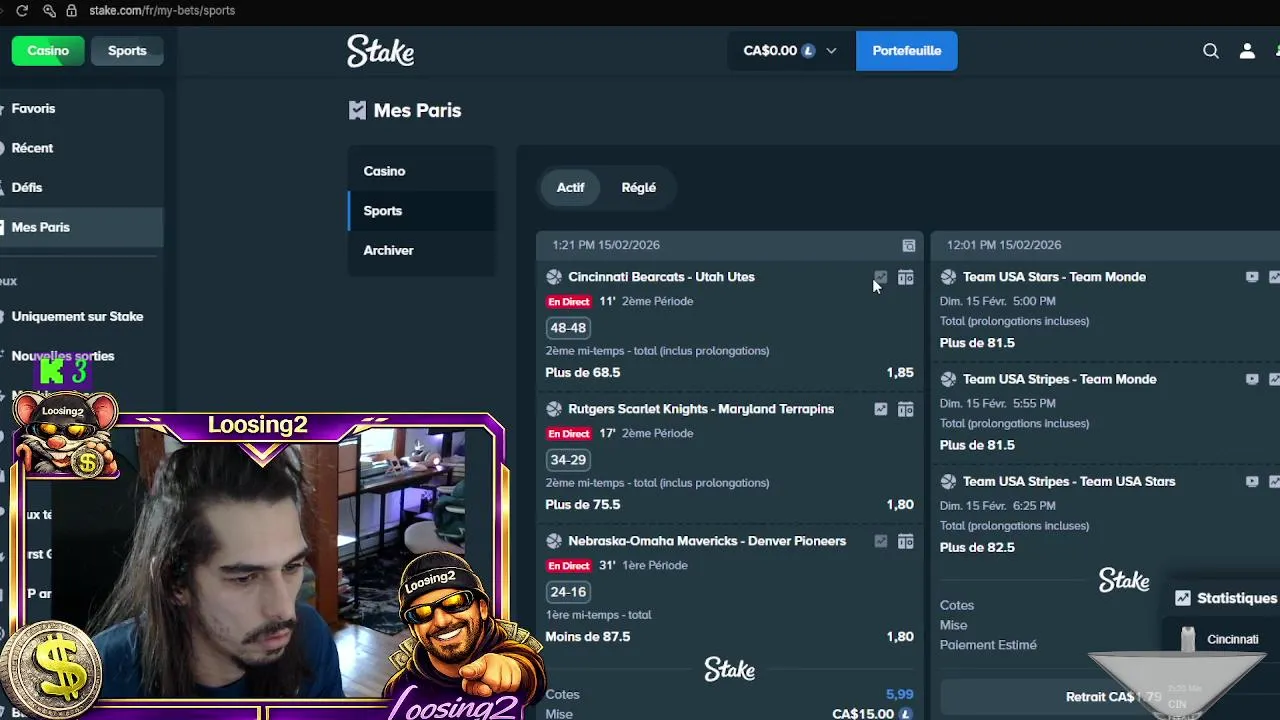Viewport: 1280px width, 720px height.
Task: Open scoreboard icon for Nebraska-Omaha Mavericks
Action: tap(905, 541)
